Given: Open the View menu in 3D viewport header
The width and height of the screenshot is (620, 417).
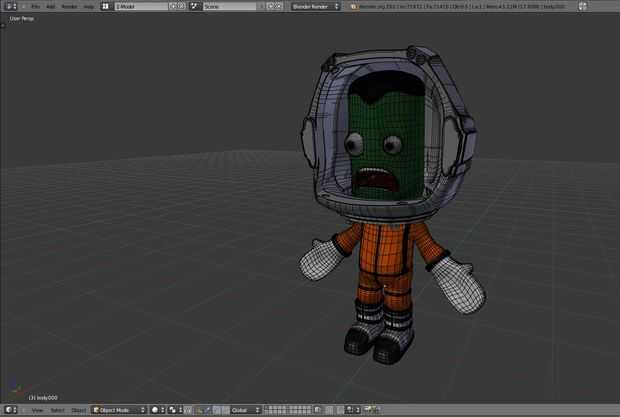Looking at the screenshot, I should click(37, 410).
